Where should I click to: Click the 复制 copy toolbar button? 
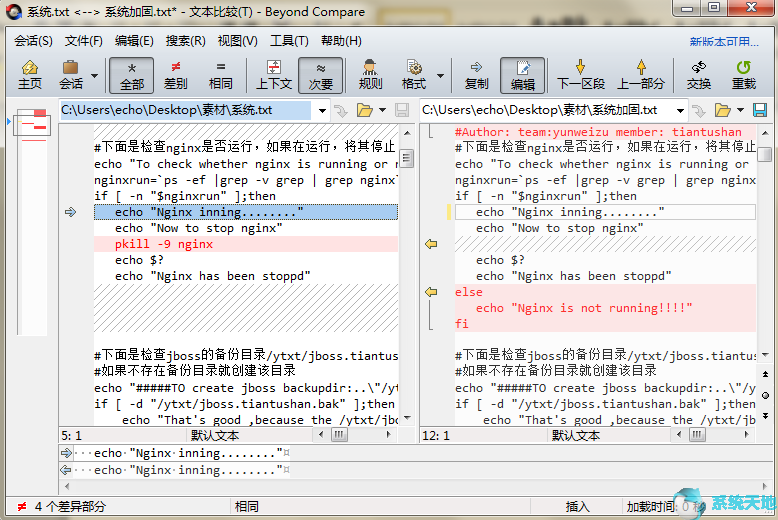[x=476, y=75]
